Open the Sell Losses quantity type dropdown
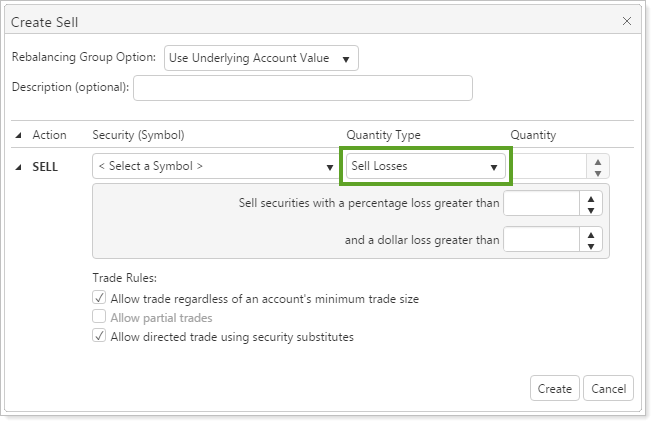 pos(426,166)
